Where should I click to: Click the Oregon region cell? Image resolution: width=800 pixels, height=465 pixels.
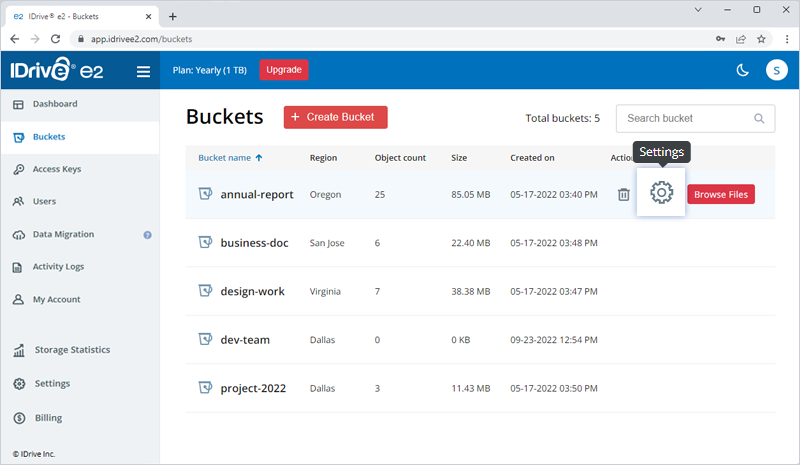click(x=325, y=194)
